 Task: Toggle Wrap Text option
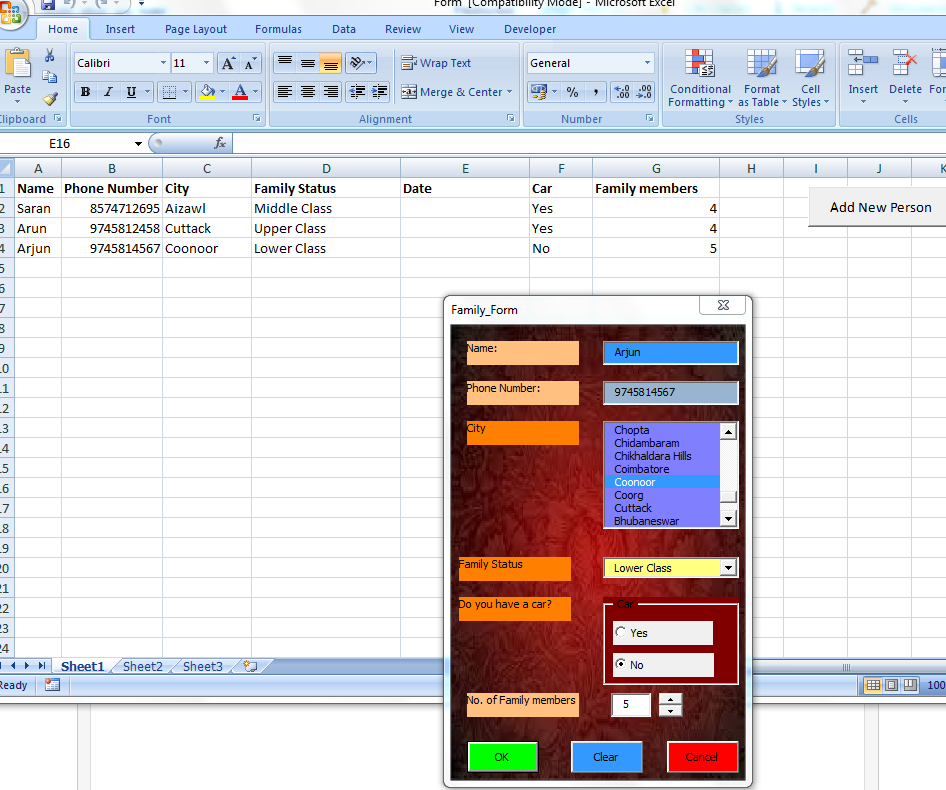436,63
